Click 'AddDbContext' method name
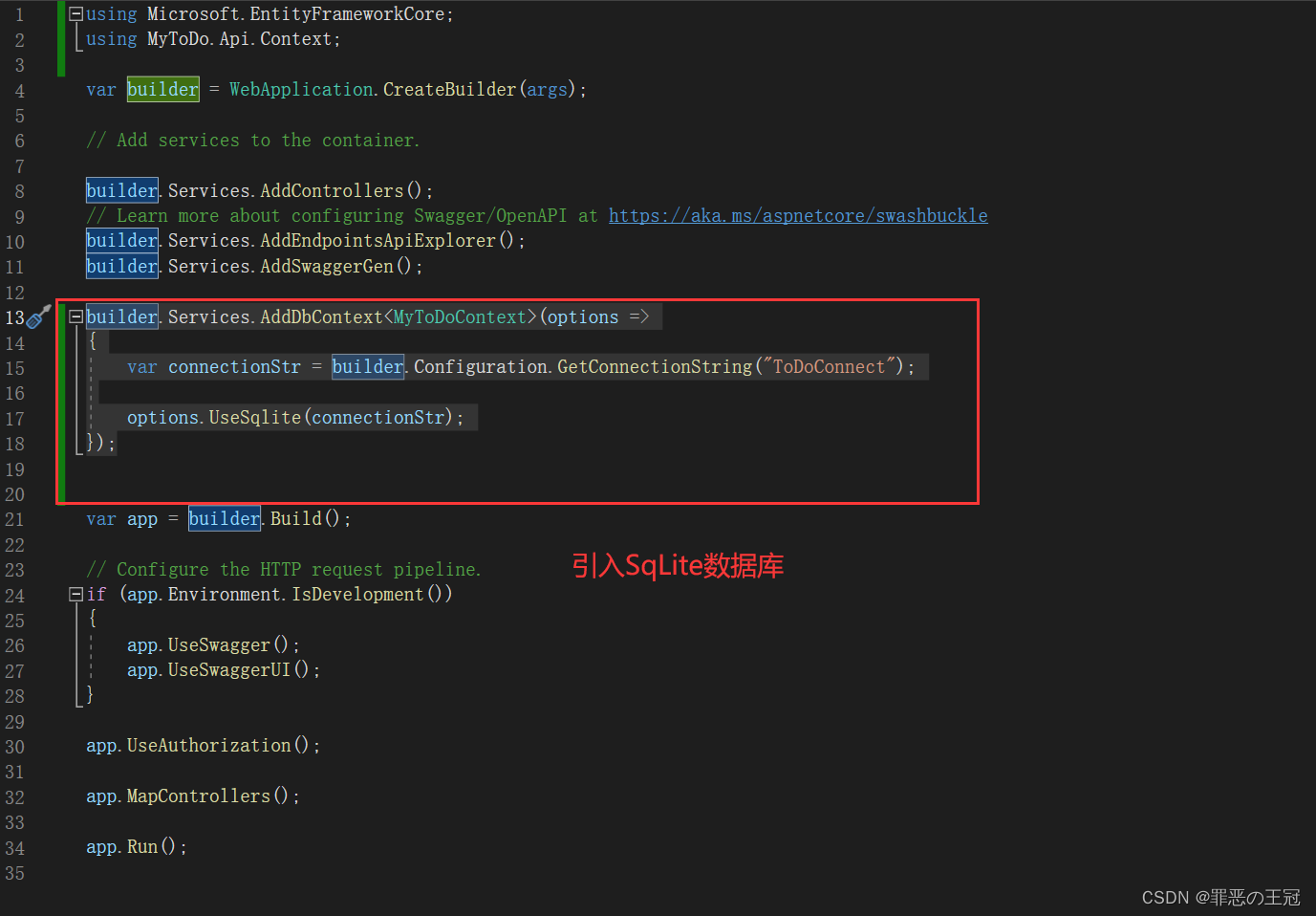Screen dimensions: 1316x916 point(321,316)
